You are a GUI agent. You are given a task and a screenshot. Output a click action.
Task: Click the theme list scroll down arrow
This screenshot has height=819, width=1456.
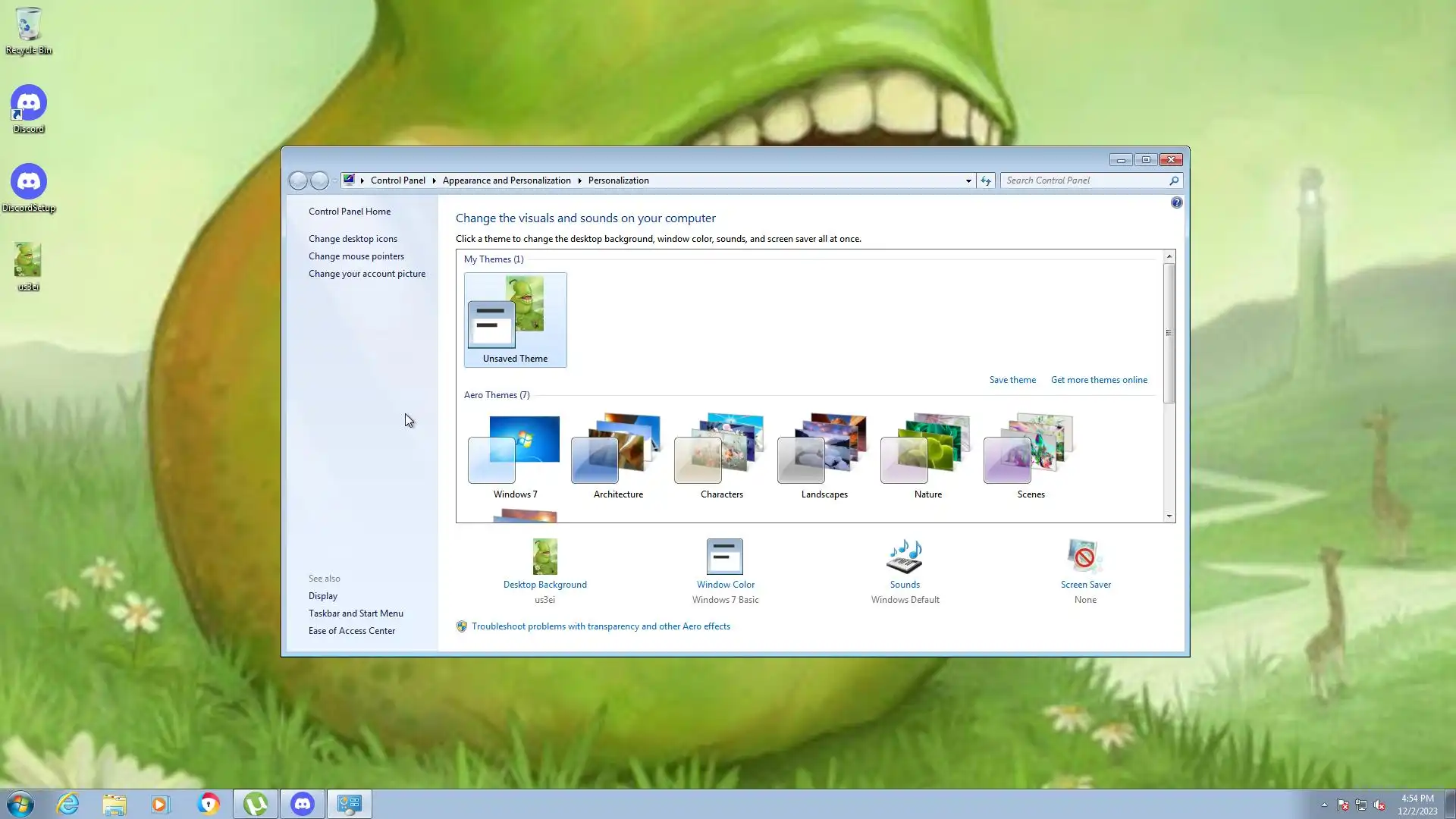(x=1169, y=516)
